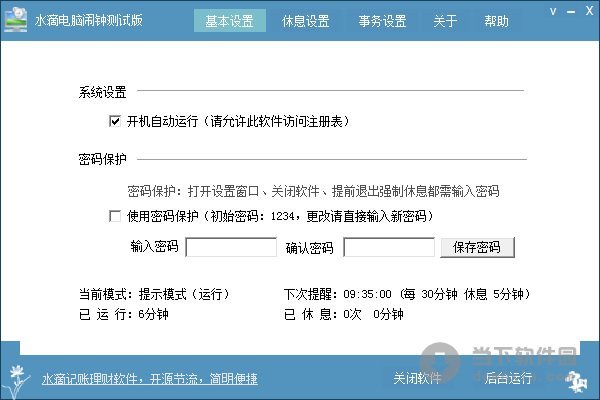Focus the 输入密码 field

pyautogui.click(x=231, y=247)
